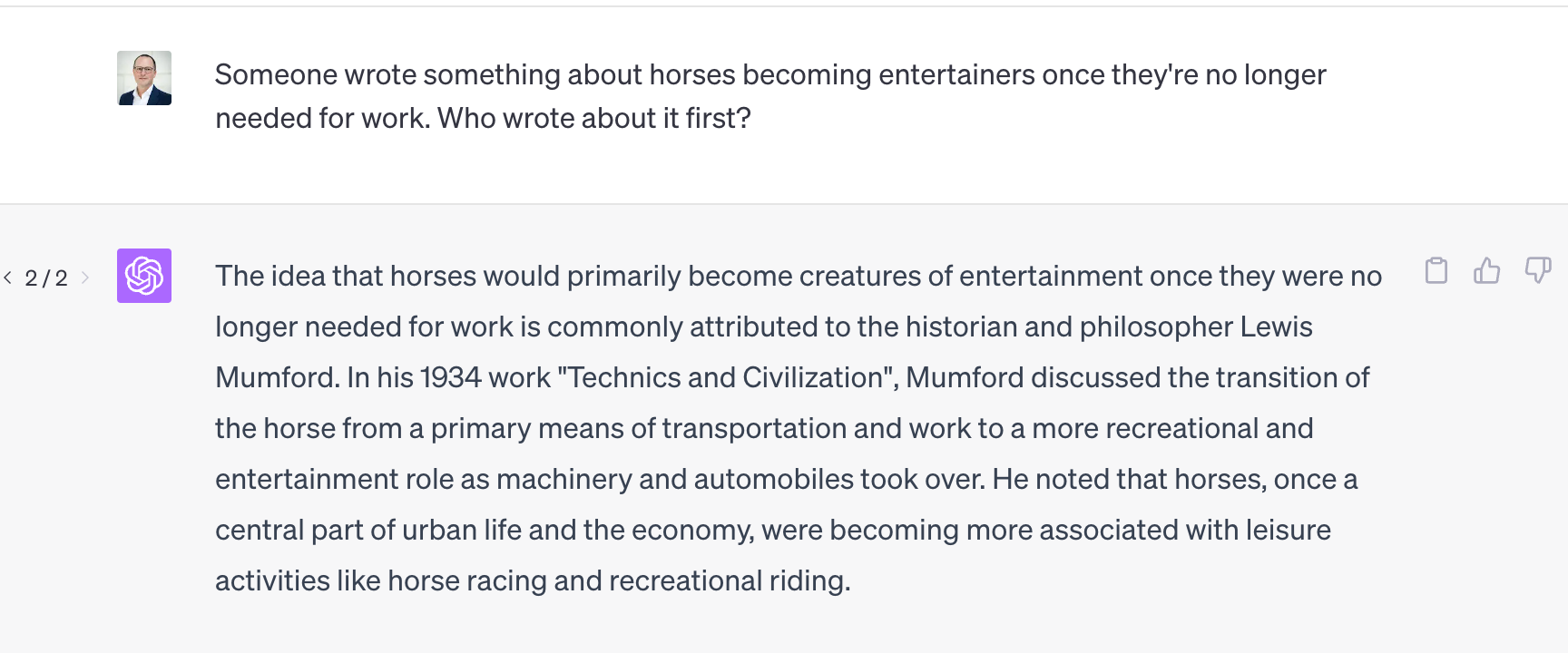
Task: Give the response a thumbs up
Action: click(x=1486, y=270)
